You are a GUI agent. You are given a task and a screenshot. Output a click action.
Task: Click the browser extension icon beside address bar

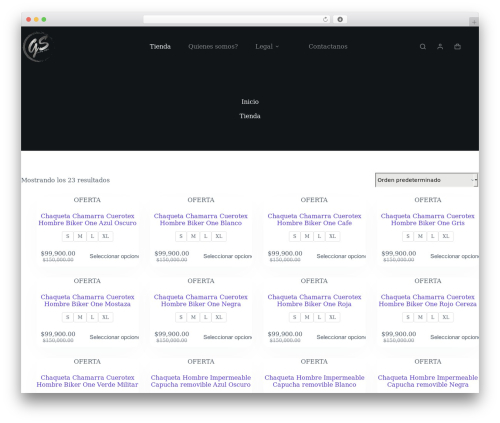click(x=340, y=19)
